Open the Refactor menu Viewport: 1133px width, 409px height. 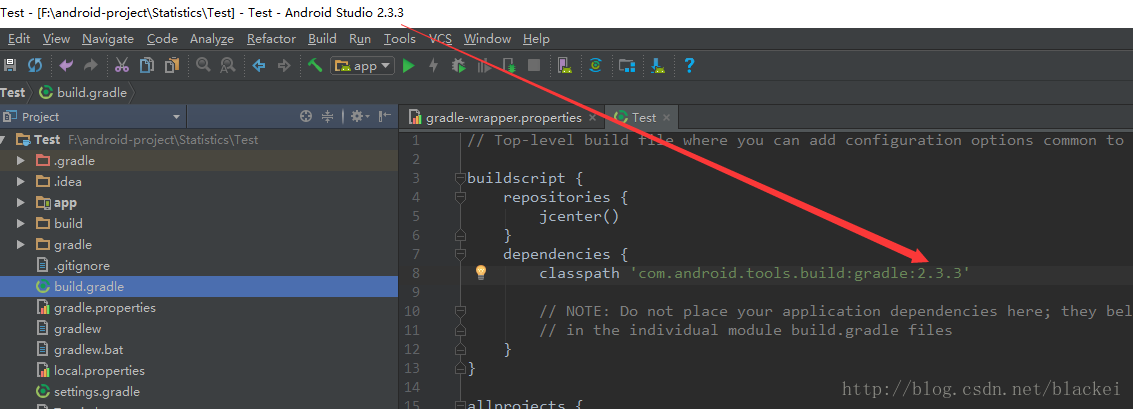tap(271, 39)
